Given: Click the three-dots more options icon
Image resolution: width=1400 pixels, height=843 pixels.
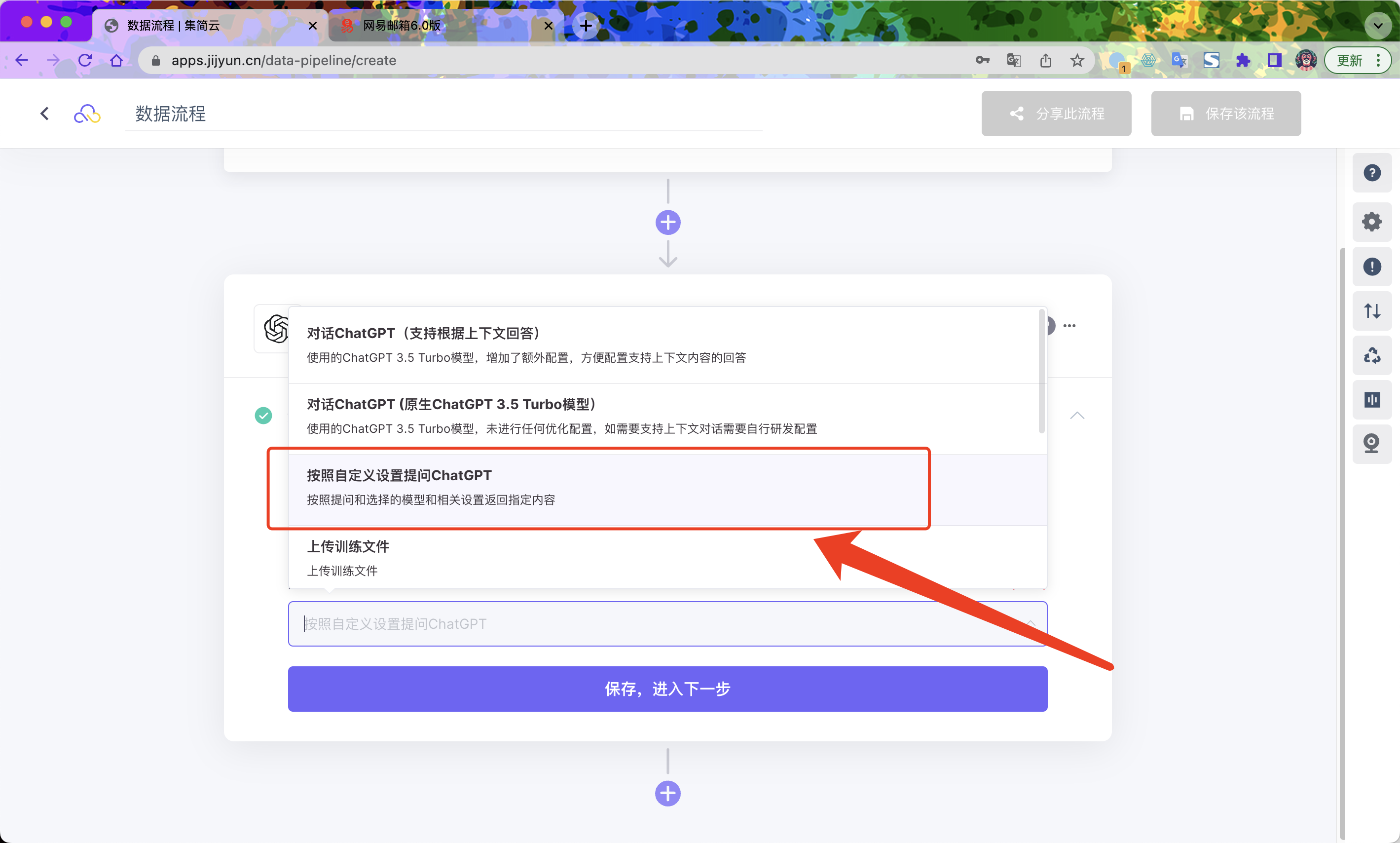Looking at the screenshot, I should (1069, 325).
